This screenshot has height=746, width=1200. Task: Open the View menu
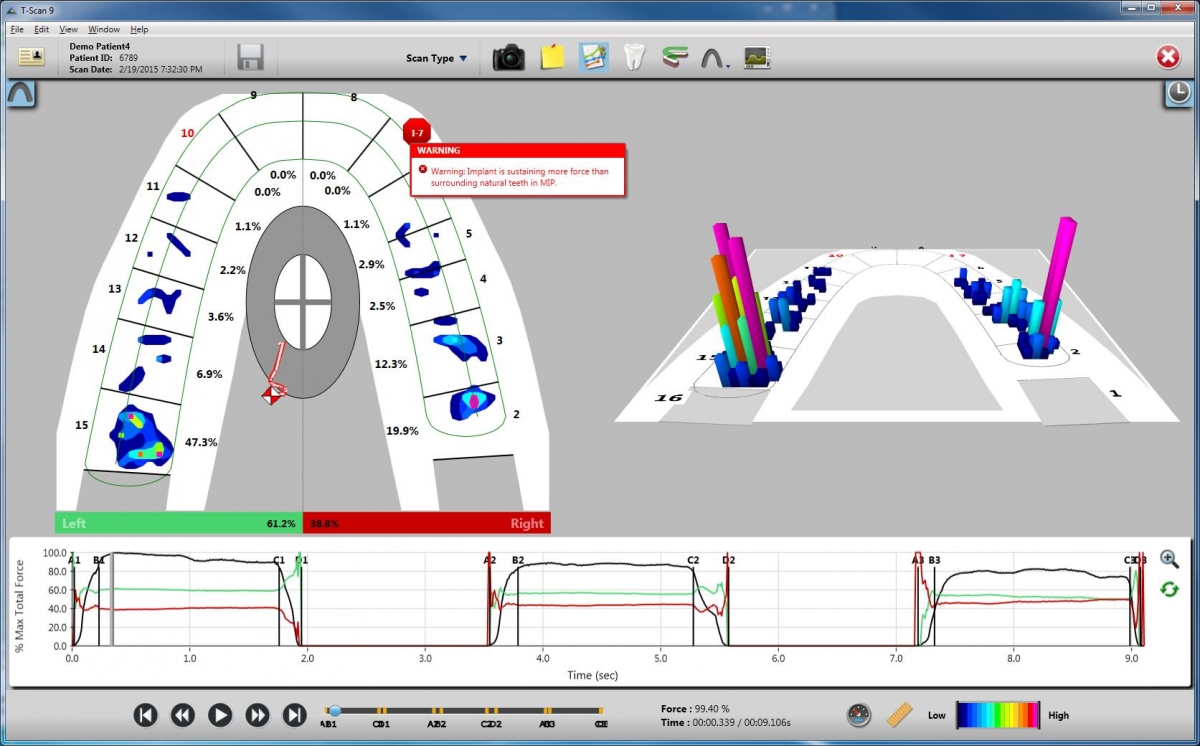coord(67,29)
